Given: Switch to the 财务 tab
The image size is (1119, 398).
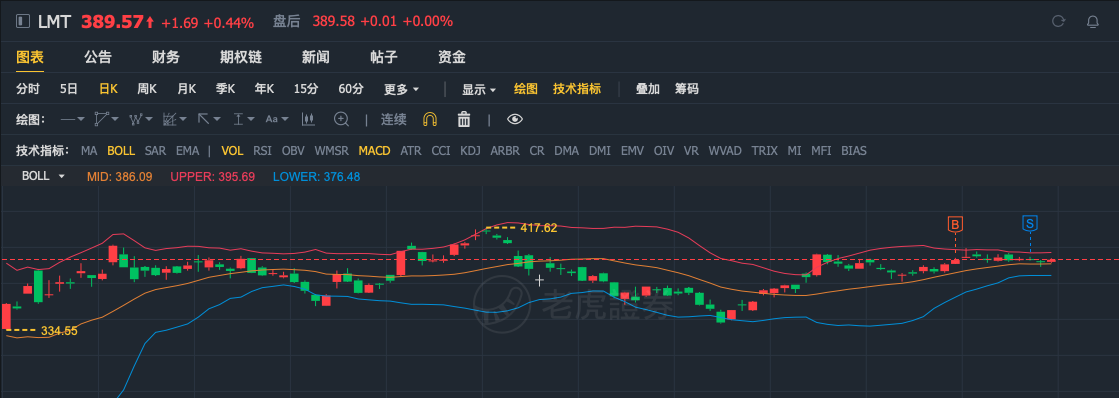Looking at the screenshot, I should [x=166, y=58].
